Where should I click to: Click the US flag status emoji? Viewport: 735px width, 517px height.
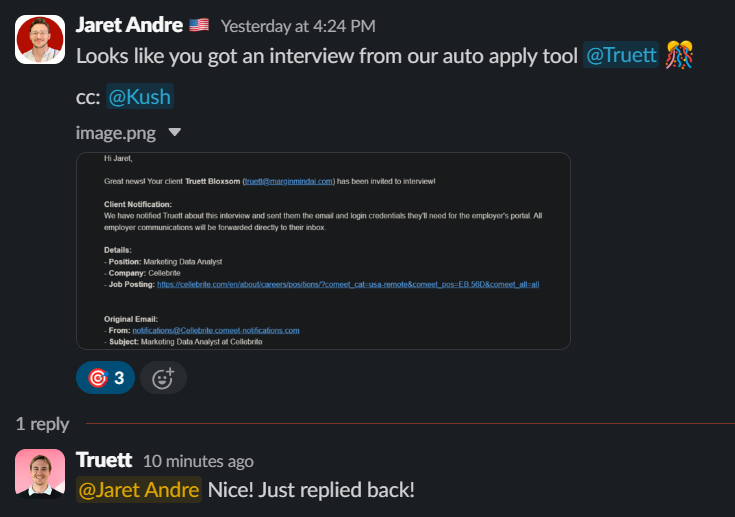click(199, 25)
